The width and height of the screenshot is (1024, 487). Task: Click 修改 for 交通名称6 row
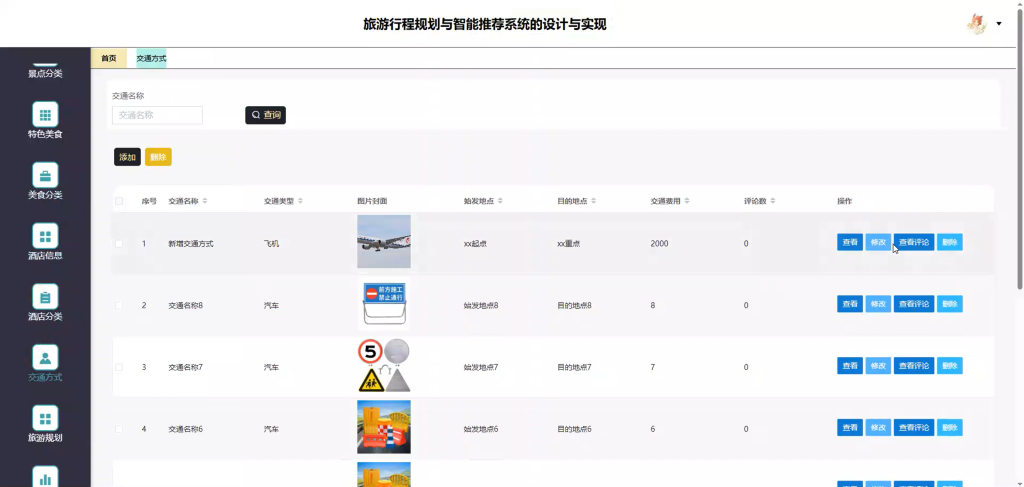(878, 428)
